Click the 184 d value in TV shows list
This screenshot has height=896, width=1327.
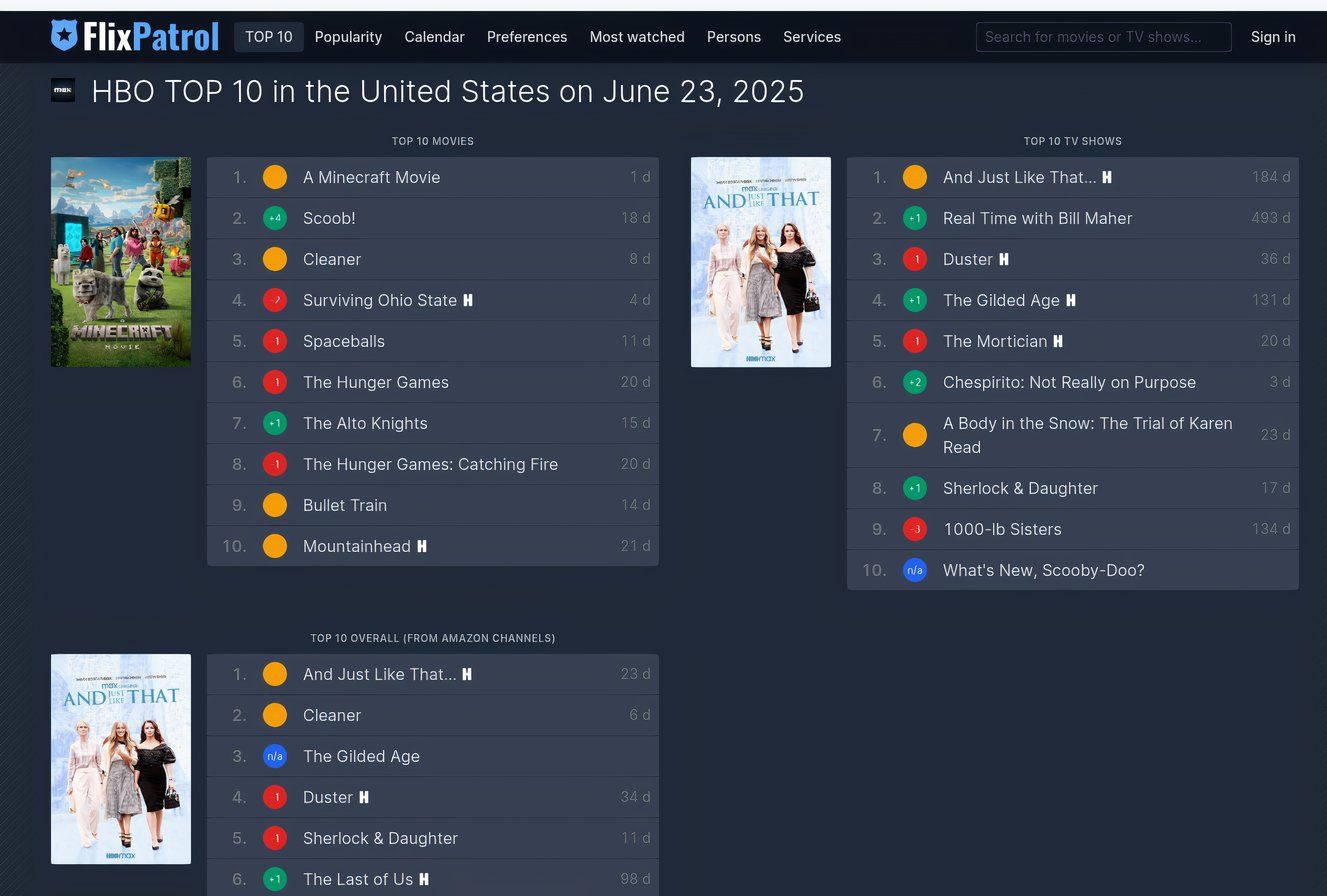[1271, 177]
